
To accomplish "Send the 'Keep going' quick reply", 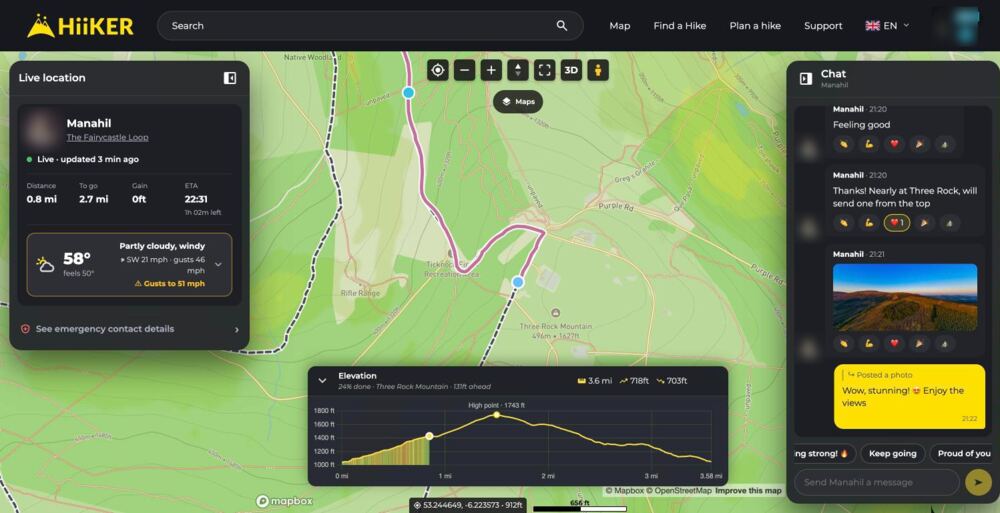I will click(x=892, y=454).
